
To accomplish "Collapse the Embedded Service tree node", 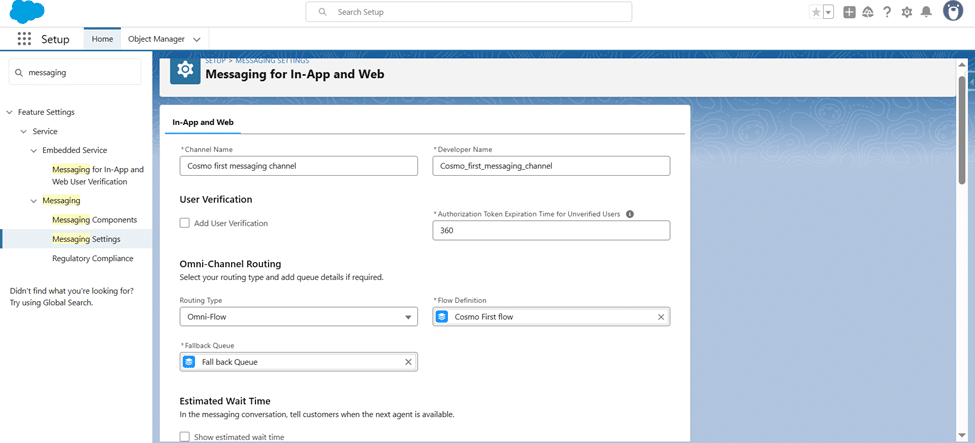I will tap(34, 151).
